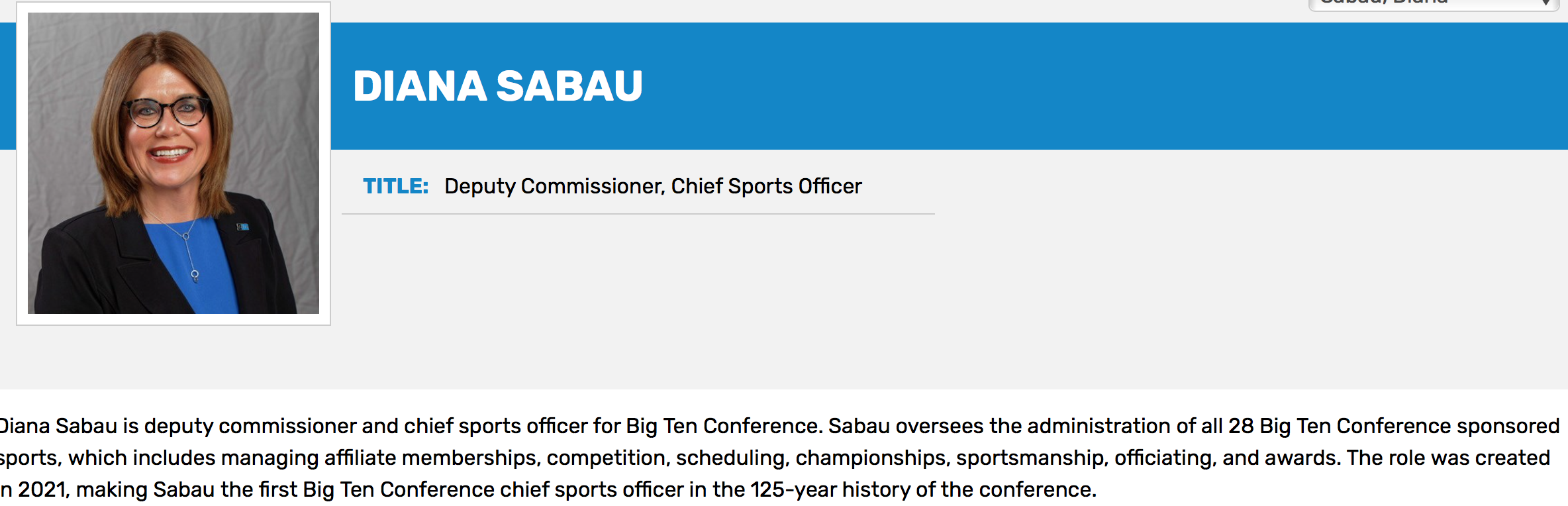Click the blue TITLE: label
Image resolution: width=1568 pixels, height=506 pixels.
coord(395,186)
